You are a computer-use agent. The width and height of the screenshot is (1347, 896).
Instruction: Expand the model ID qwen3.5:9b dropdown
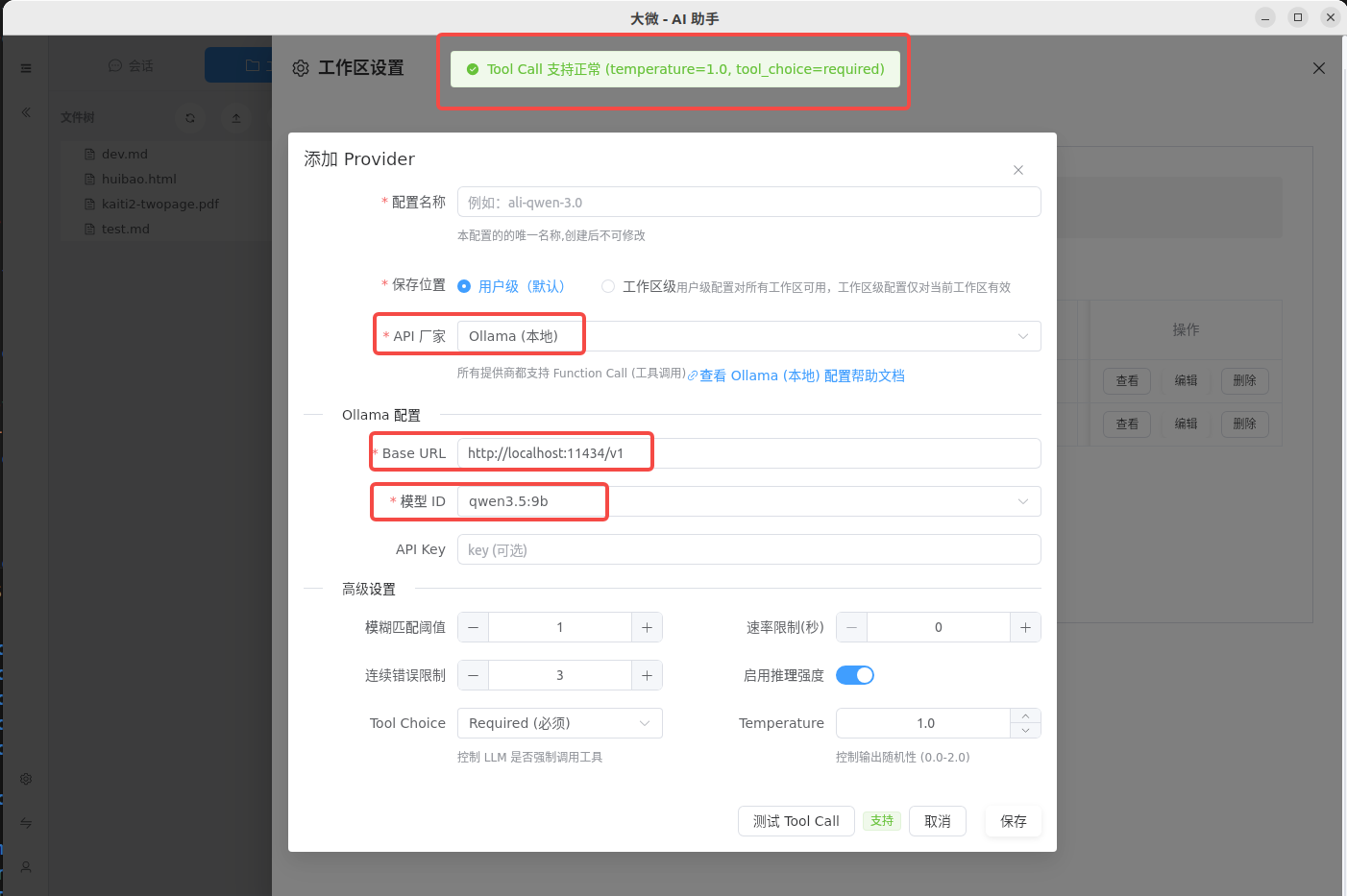[748, 501]
